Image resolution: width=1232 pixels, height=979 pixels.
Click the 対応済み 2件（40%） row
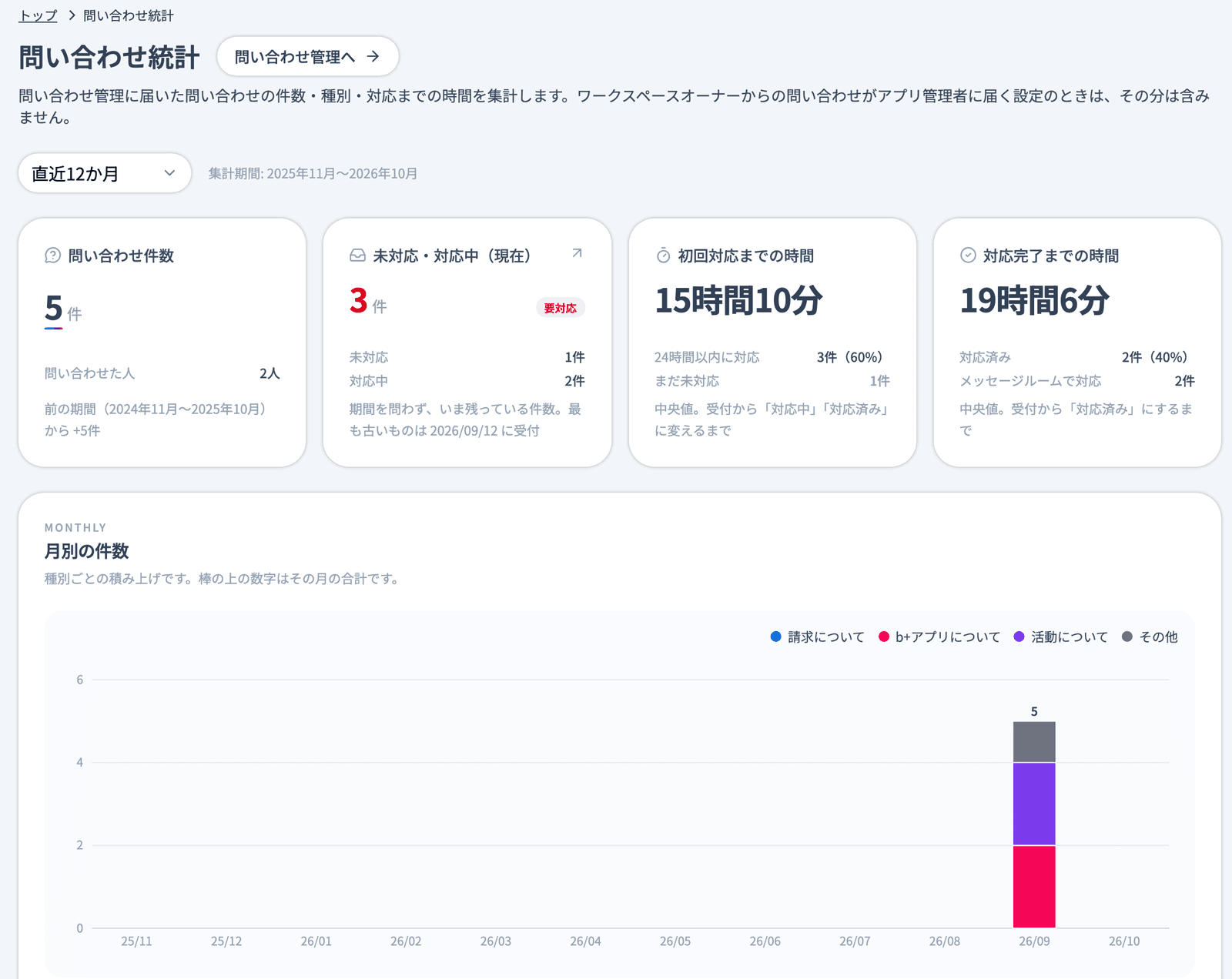1076,357
